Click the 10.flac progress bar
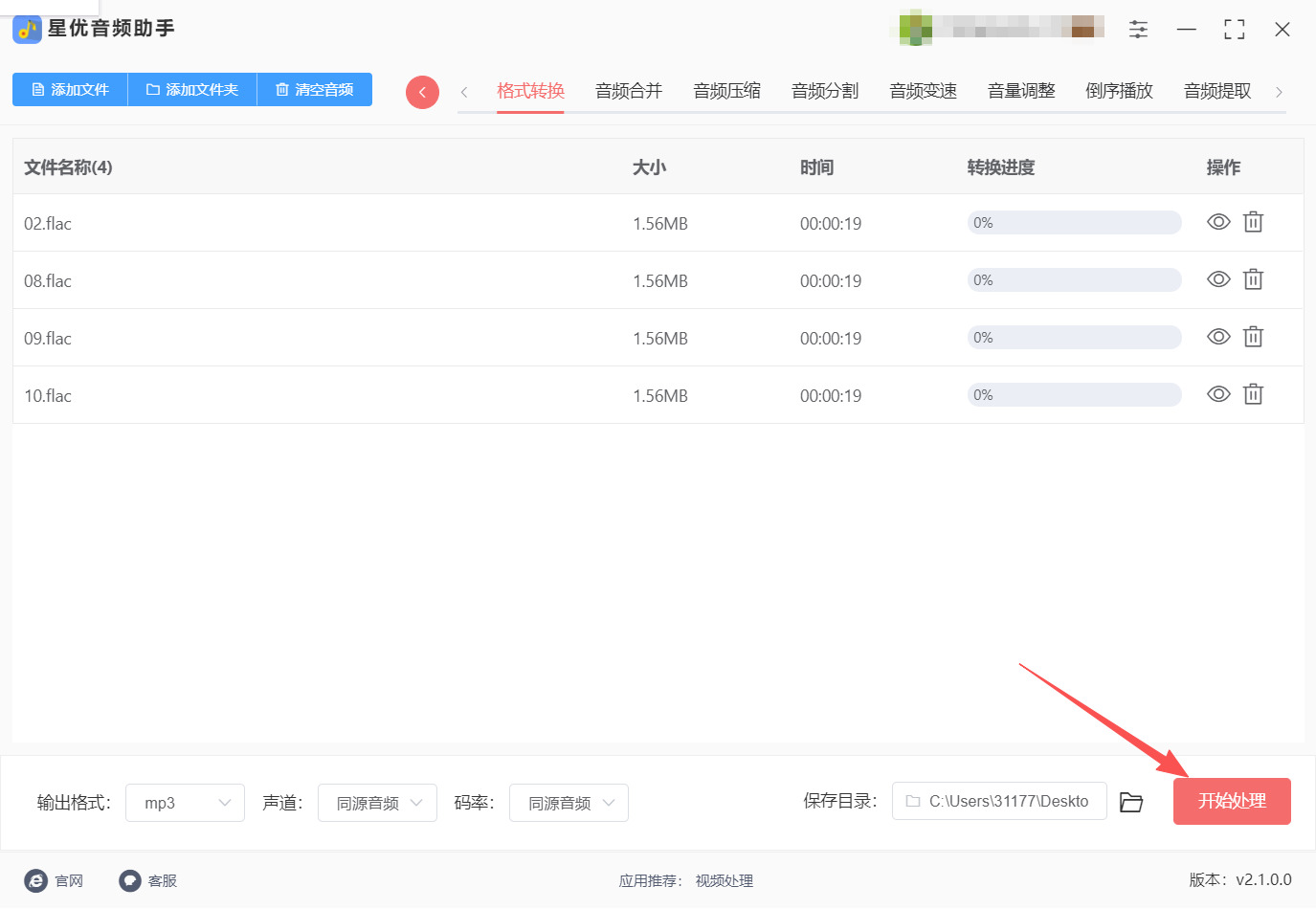Viewport: 1316px width, 909px height. (1074, 394)
